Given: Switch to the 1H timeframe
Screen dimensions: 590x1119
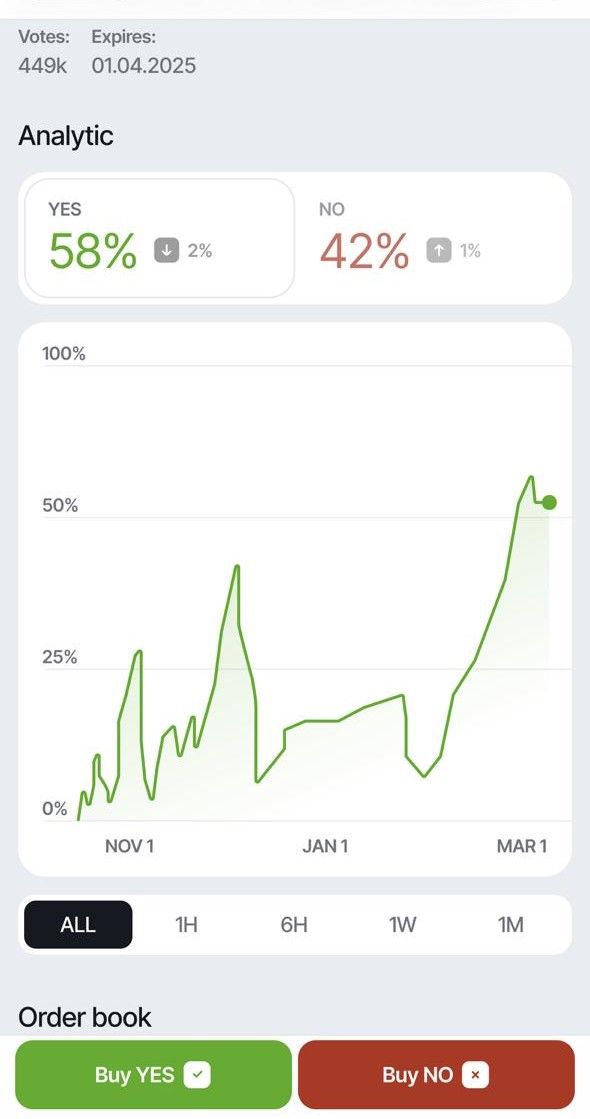Looking at the screenshot, I should click(185, 925).
